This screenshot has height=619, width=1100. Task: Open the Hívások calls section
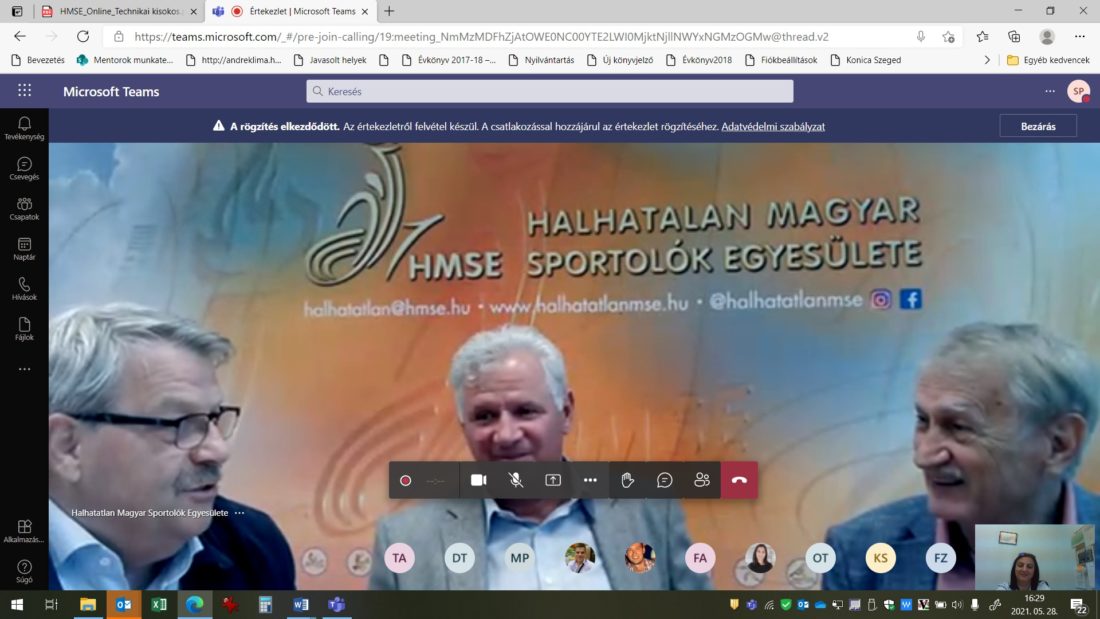[24, 288]
